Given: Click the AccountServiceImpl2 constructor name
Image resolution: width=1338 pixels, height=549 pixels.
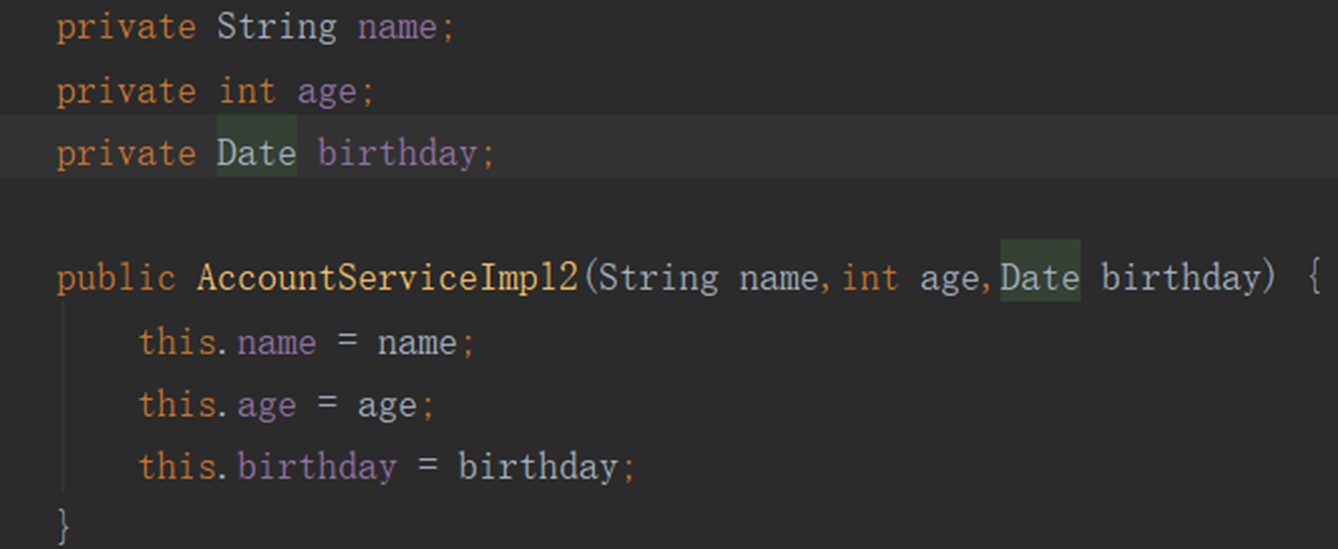Looking at the screenshot, I should 387,277.
